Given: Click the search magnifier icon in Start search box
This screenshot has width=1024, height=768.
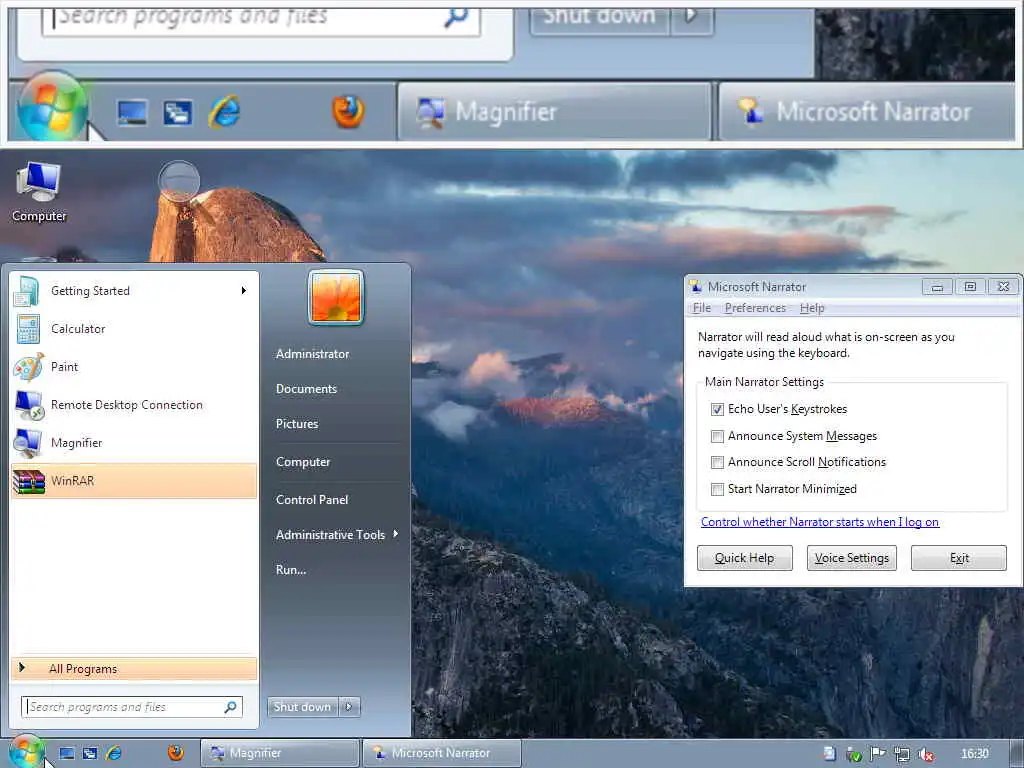Looking at the screenshot, I should click(x=231, y=707).
